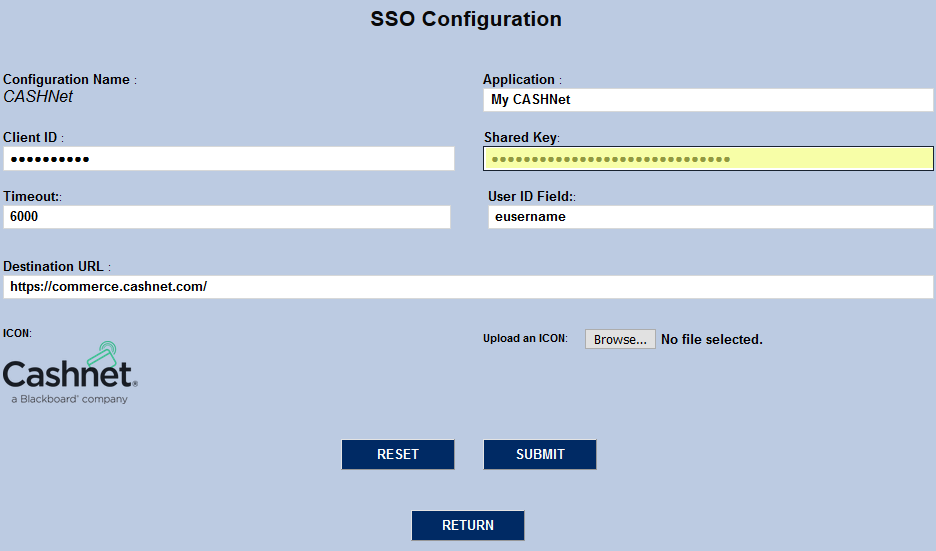Click the Cashnet logo icon
The width and height of the screenshot is (936, 551).
(70, 373)
